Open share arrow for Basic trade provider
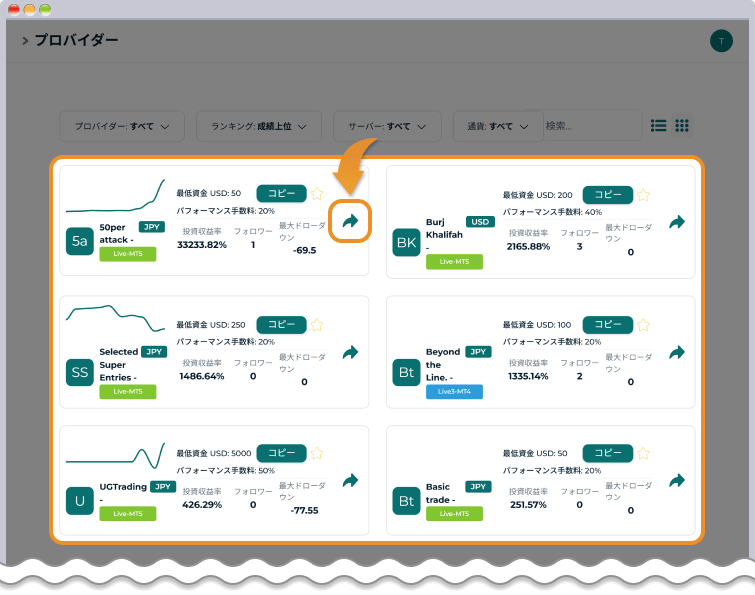The height and width of the screenshot is (595, 755). tap(677, 480)
